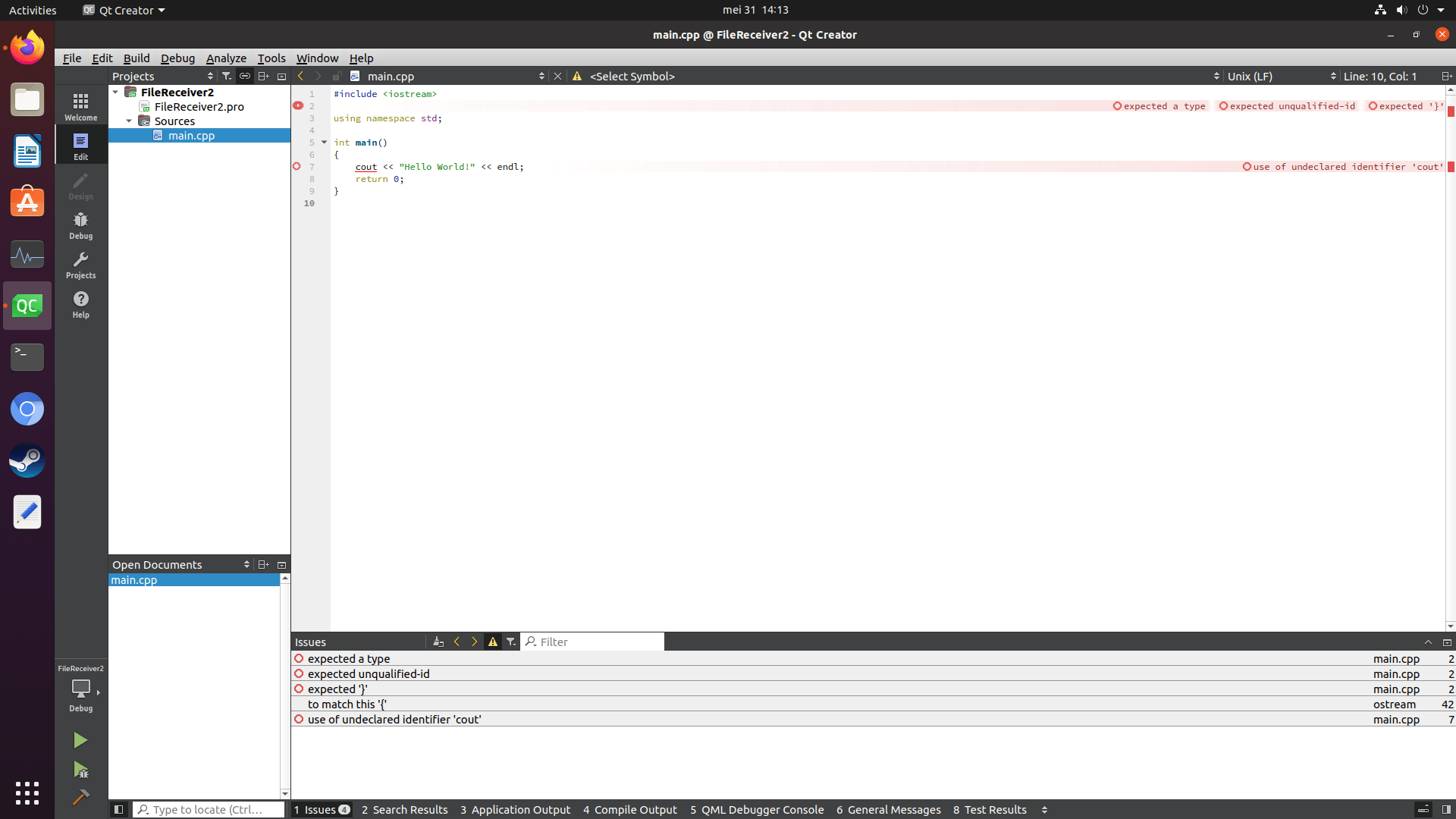Start debugging with the debug run icon
The height and width of the screenshot is (819, 1456).
(80, 770)
